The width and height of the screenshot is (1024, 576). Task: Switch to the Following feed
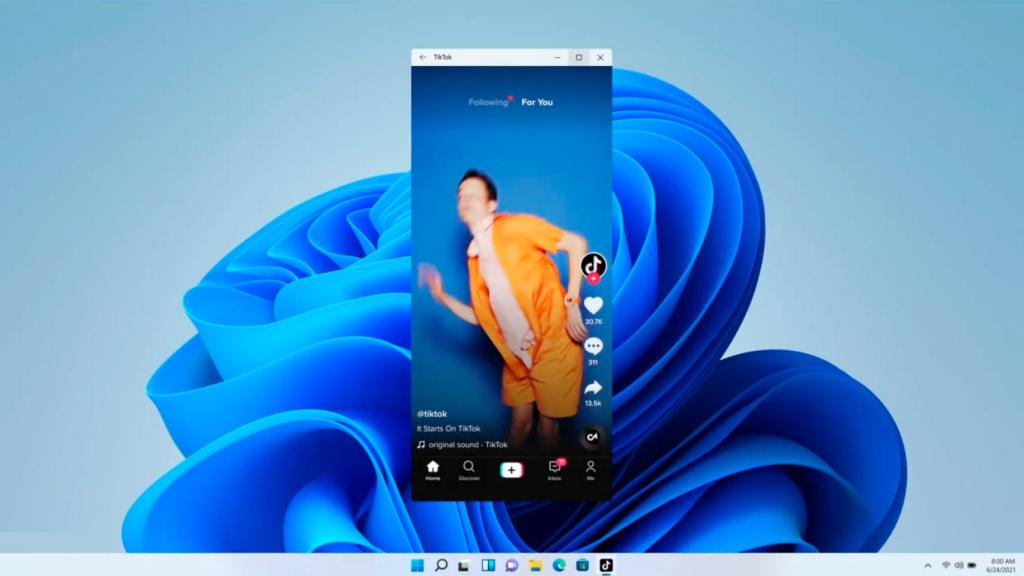pyautogui.click(x=487, y=102)
